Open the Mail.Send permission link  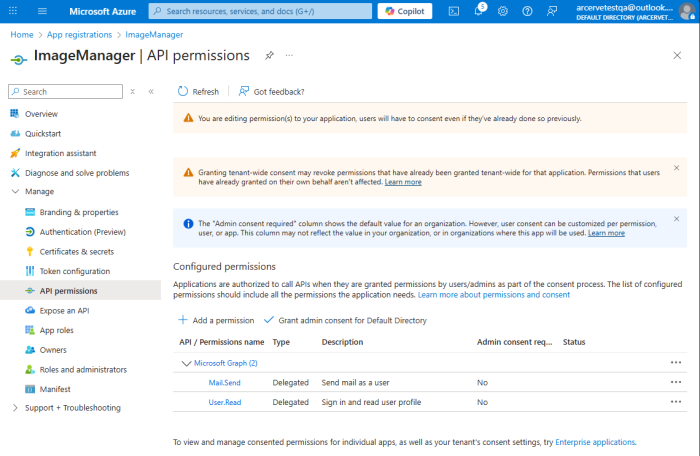[x=225, y=382]
